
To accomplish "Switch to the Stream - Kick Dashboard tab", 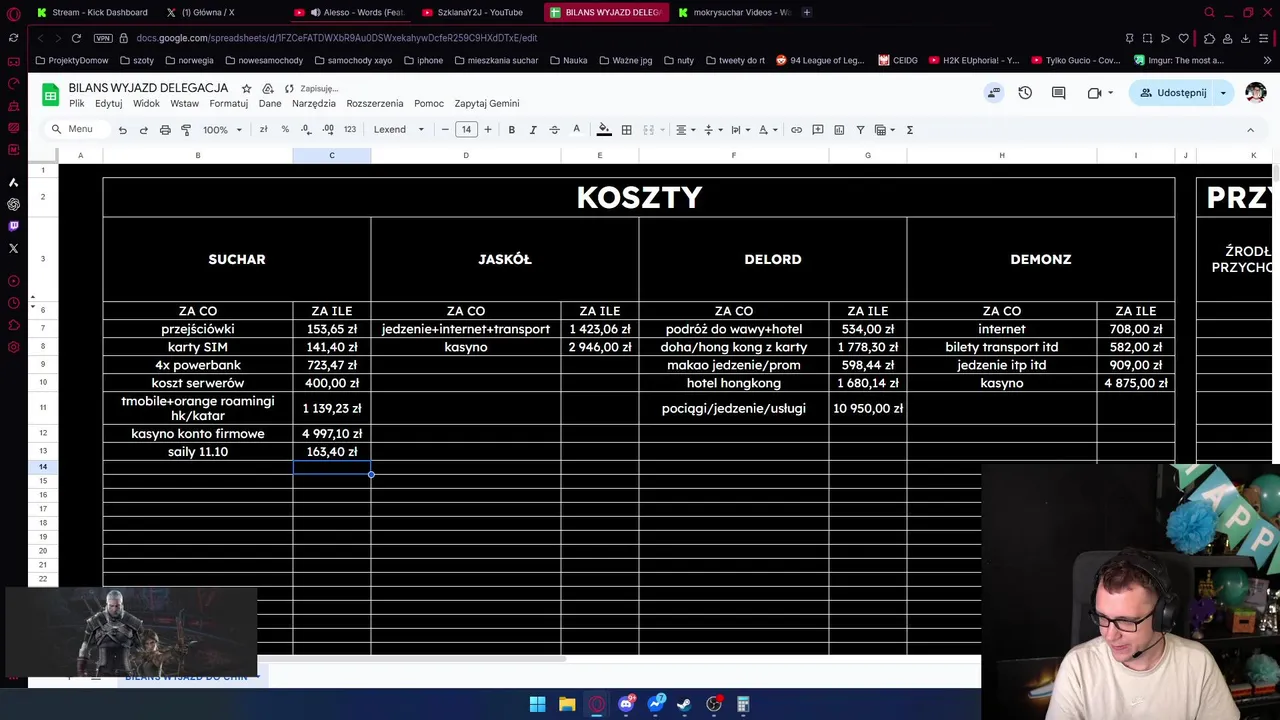I will tap(92, 12).
